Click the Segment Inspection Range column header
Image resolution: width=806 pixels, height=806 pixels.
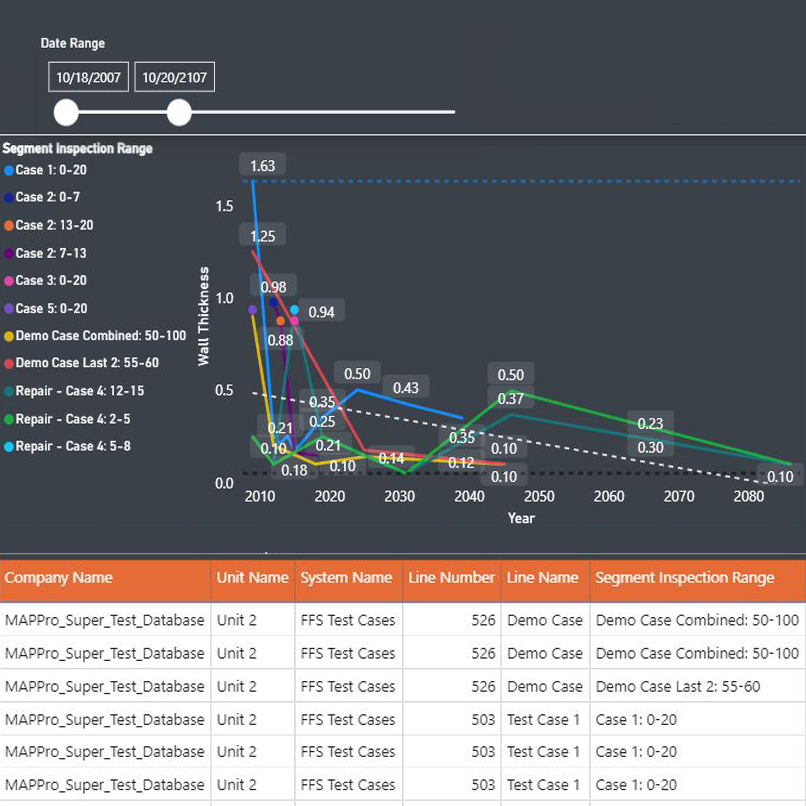pyautogui.click(x=684, y=579)
